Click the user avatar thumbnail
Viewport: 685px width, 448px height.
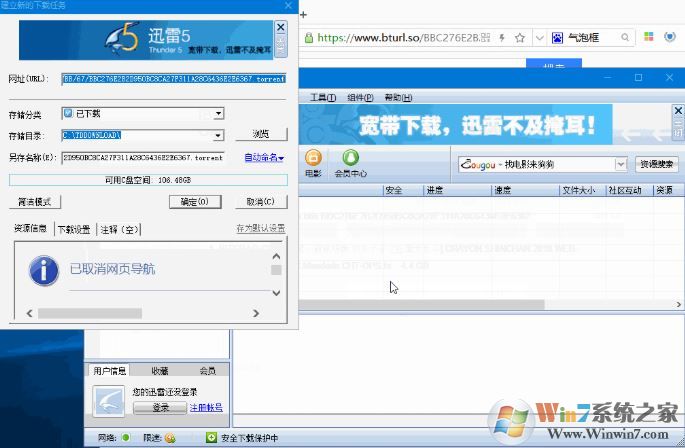click(x=108, y=401)
